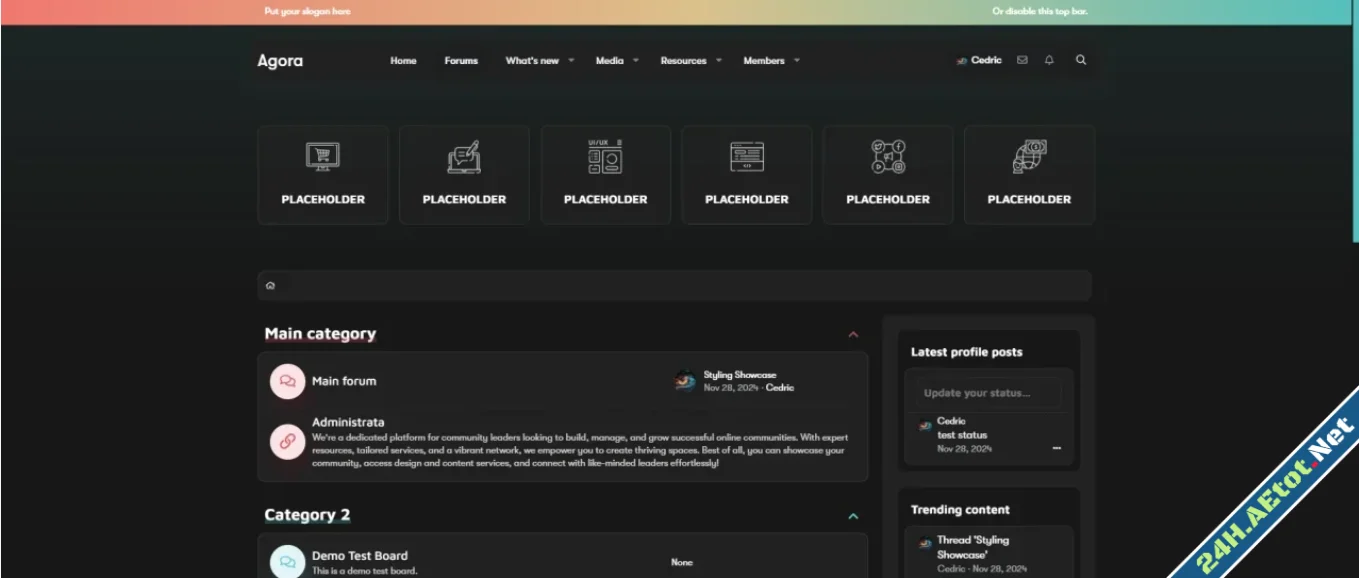Expand the Members dropdown arrow
This screenshot has width=1359, height=578.
point(797,61)
